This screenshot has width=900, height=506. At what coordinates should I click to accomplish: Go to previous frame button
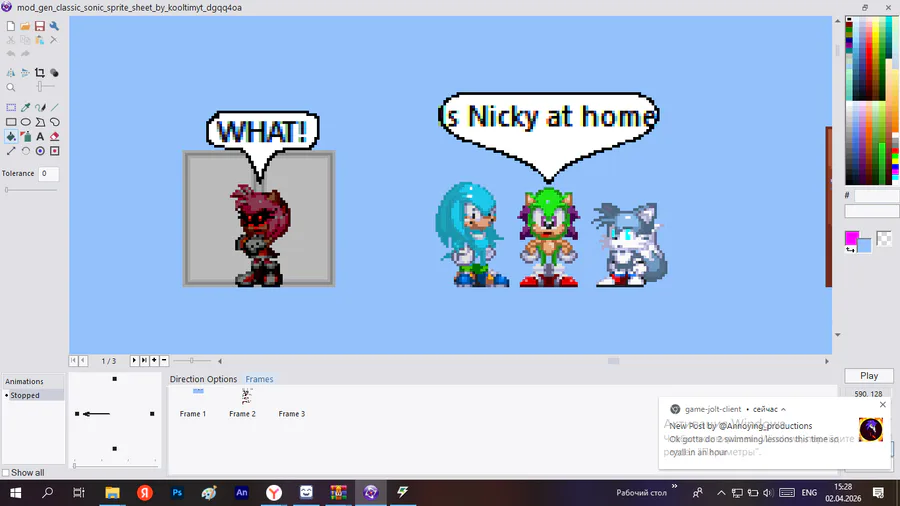coord(83,360)
